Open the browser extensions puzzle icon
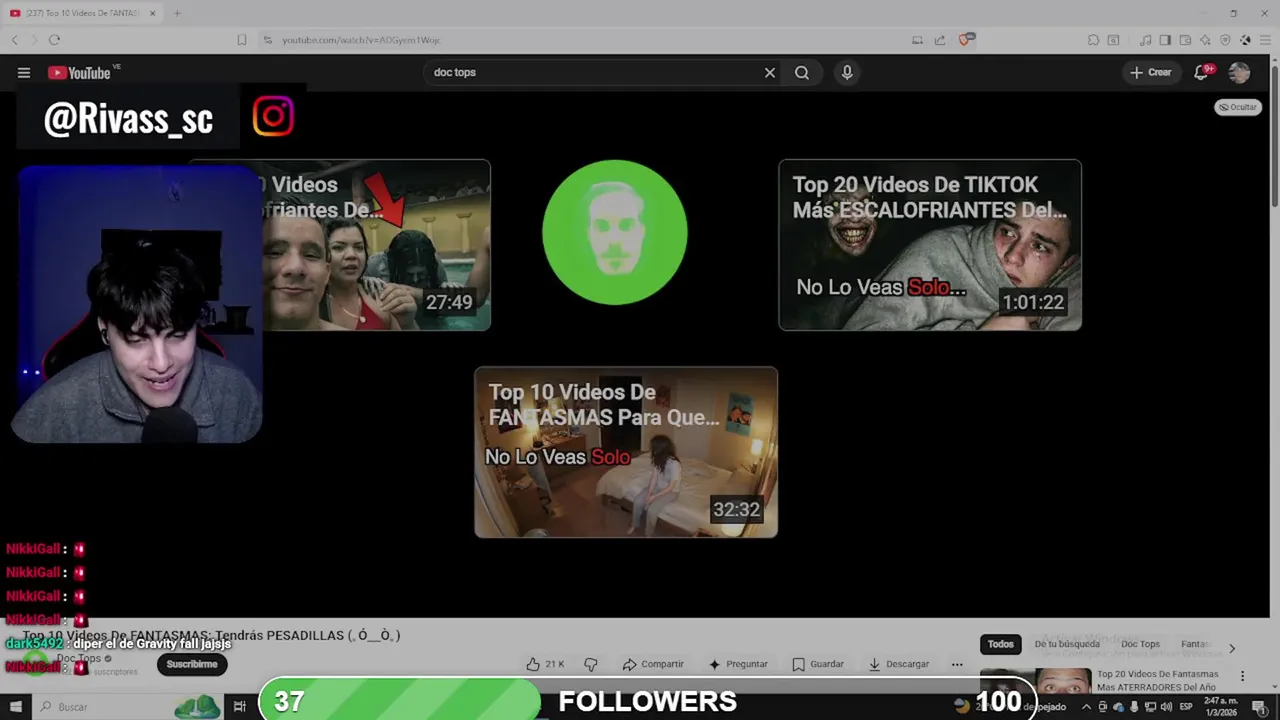 pos(1093,40)
